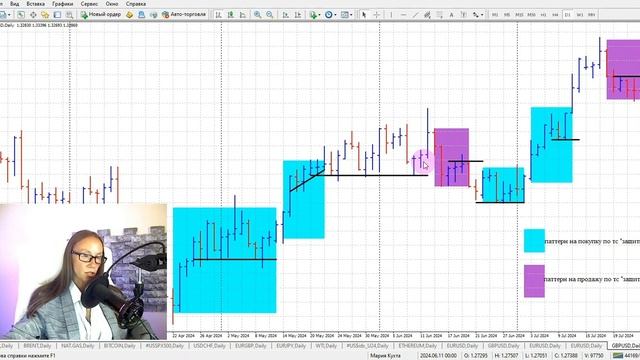Click the icon left of Авто-торговля
The image size is (640, 360).
[x=153, y=15]
